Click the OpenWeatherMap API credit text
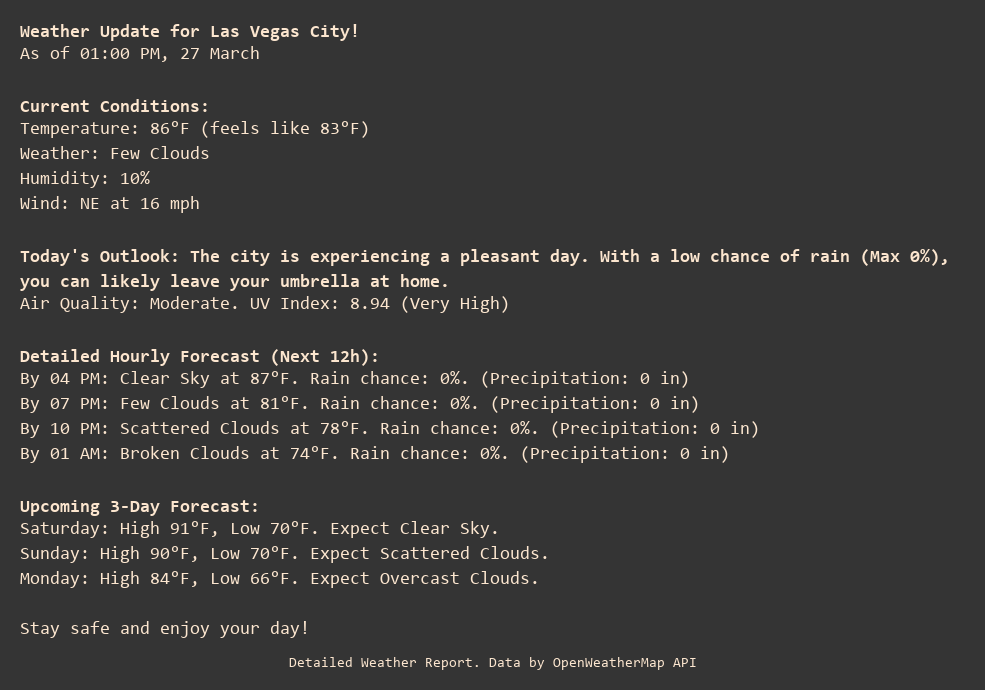 (492, 662)
